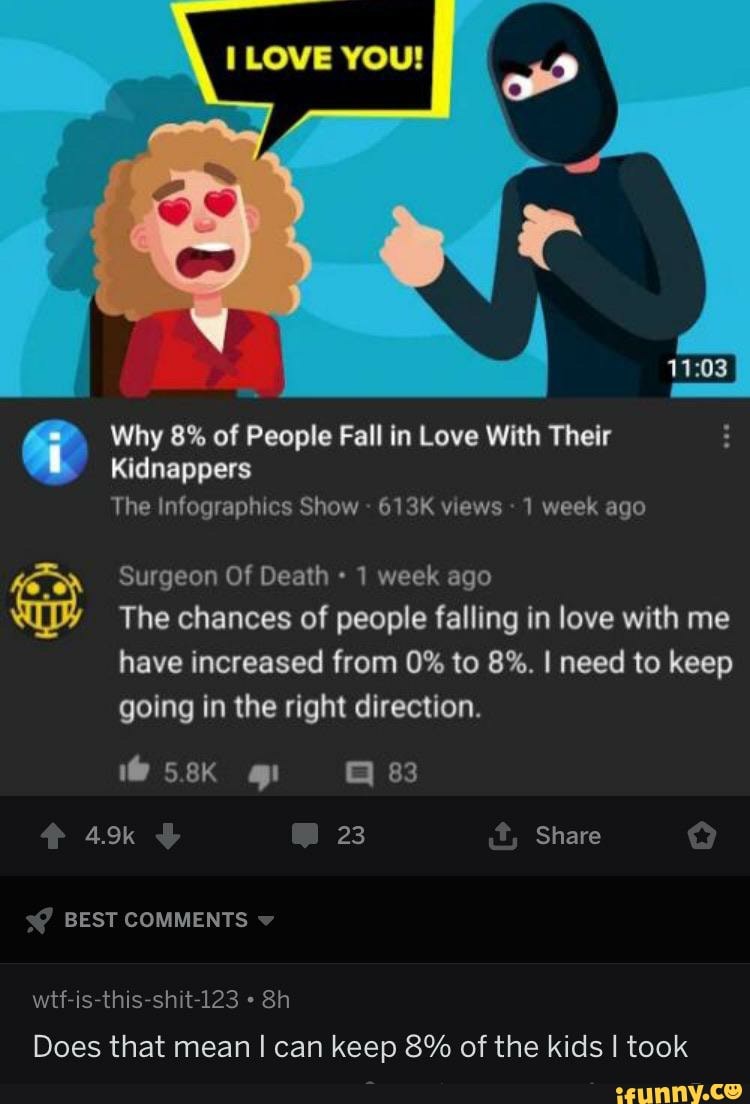Click the ifunny.co watermark logo
750x1104 pixels.
point(678,1091)
